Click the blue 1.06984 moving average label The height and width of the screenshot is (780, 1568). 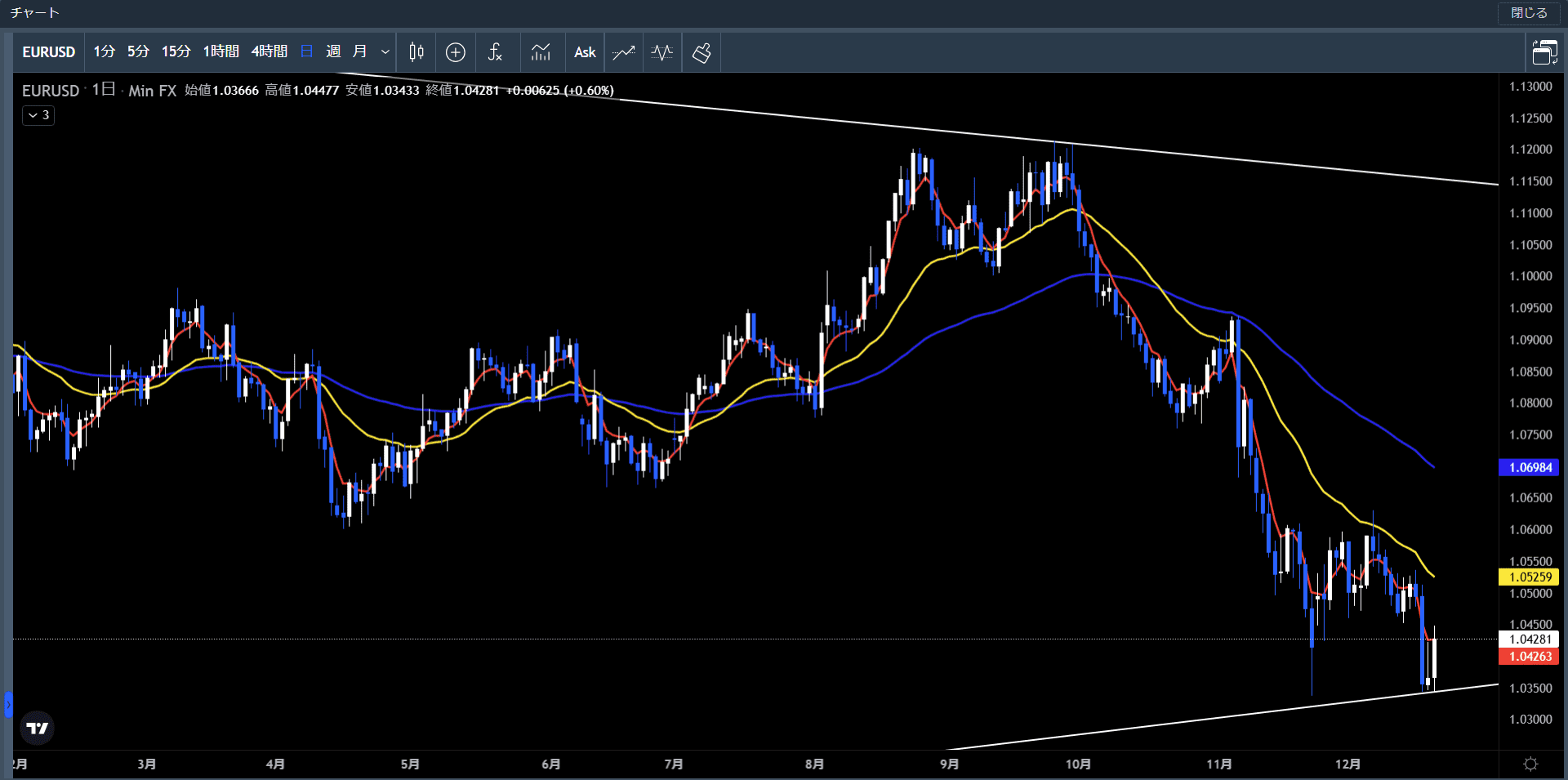pyautogui.click(x=1529, y=467)
